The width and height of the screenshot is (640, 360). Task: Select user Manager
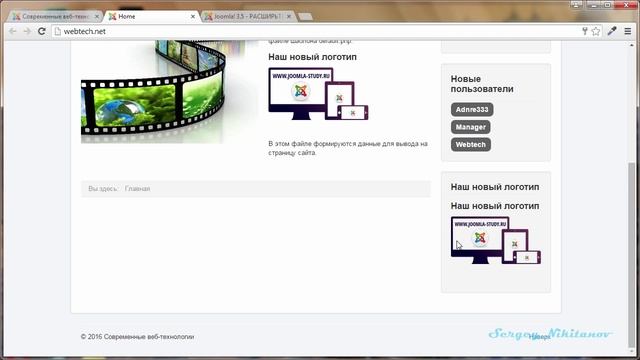coord(471,127)
